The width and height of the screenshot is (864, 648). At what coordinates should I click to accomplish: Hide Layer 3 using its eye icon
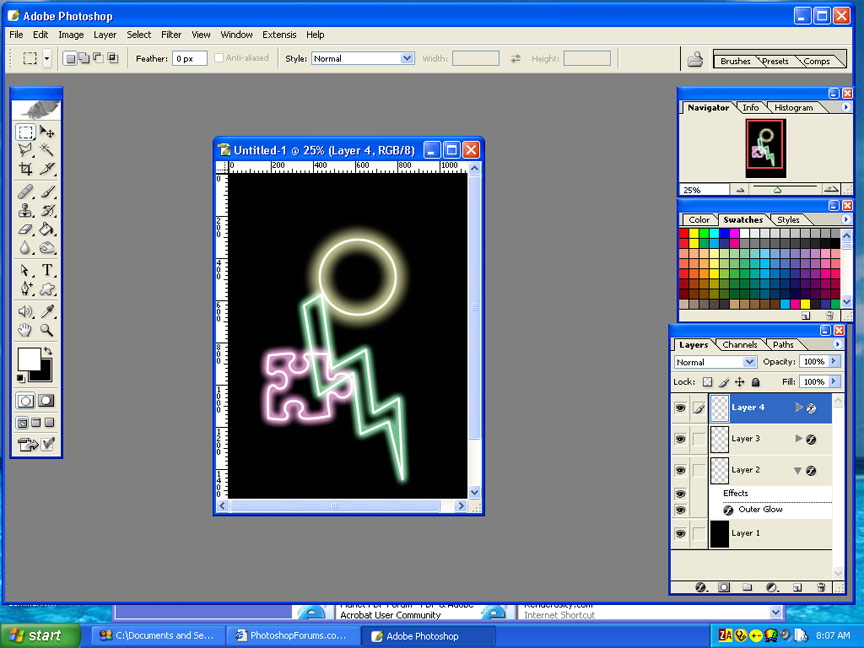(x=680, y=439)
